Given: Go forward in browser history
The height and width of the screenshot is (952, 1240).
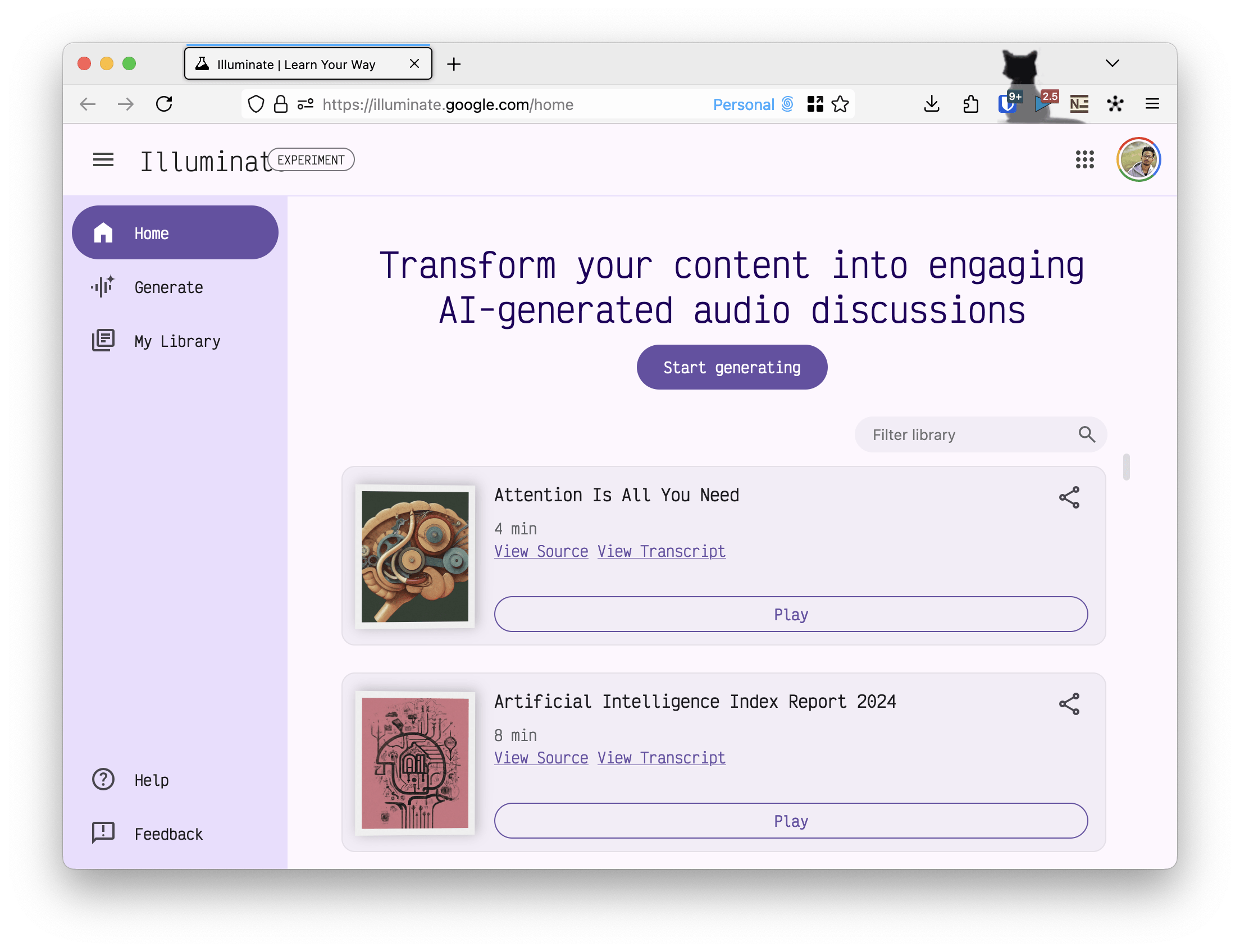Looking at the screenshot, I should tap(126, 104).
